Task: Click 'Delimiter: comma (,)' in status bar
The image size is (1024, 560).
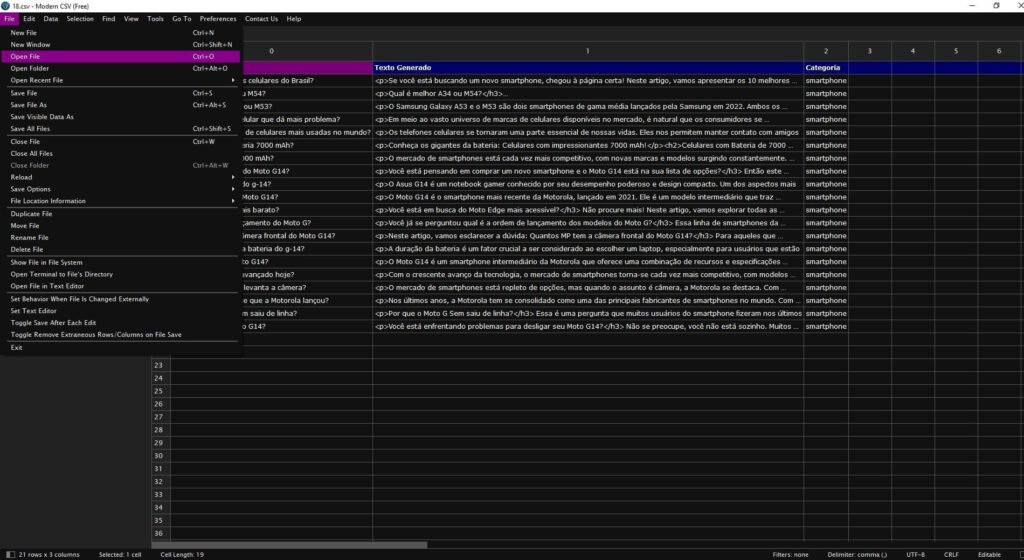Action: [x=857, y=555]
